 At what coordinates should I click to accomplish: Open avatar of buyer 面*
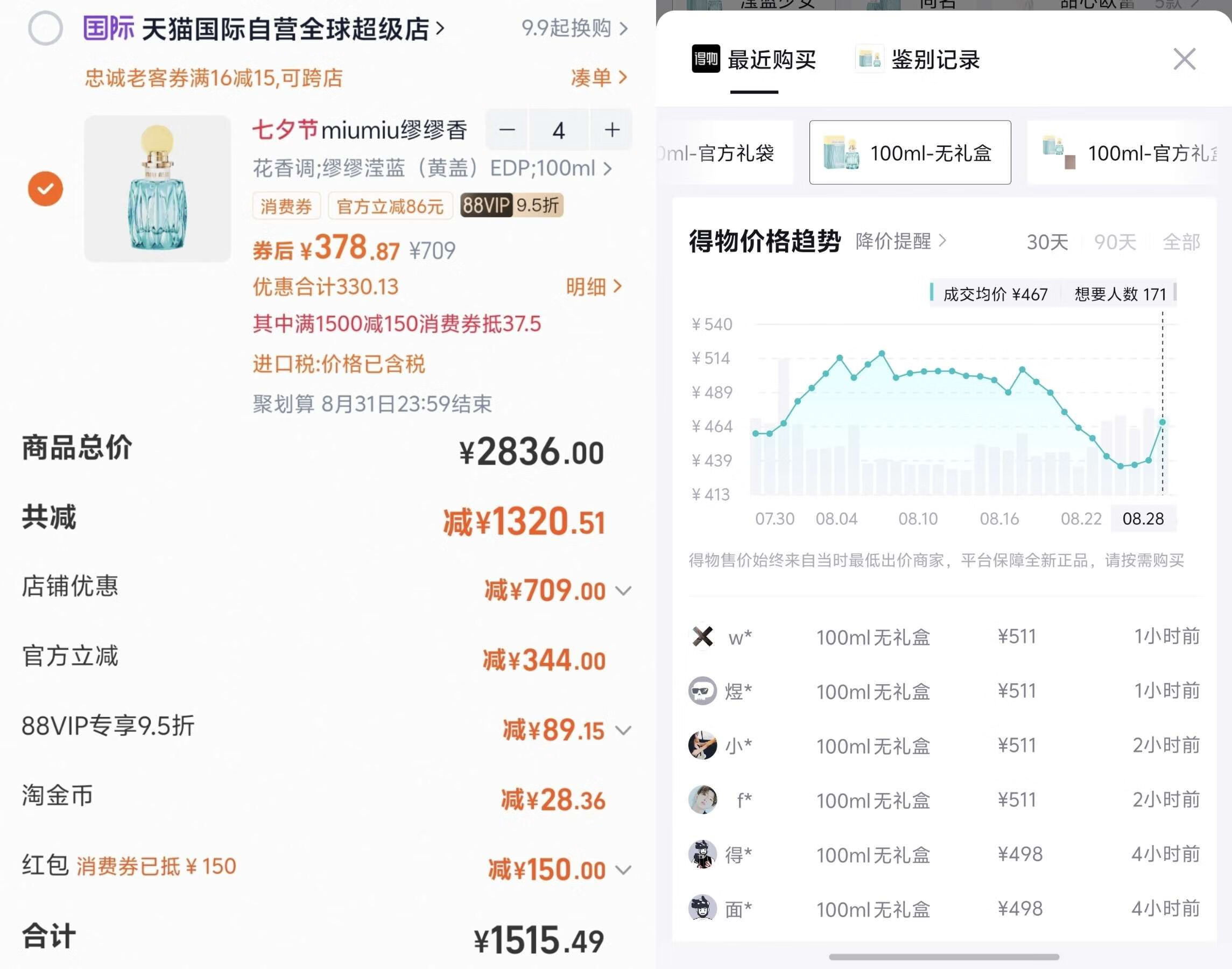pos(703,908)
